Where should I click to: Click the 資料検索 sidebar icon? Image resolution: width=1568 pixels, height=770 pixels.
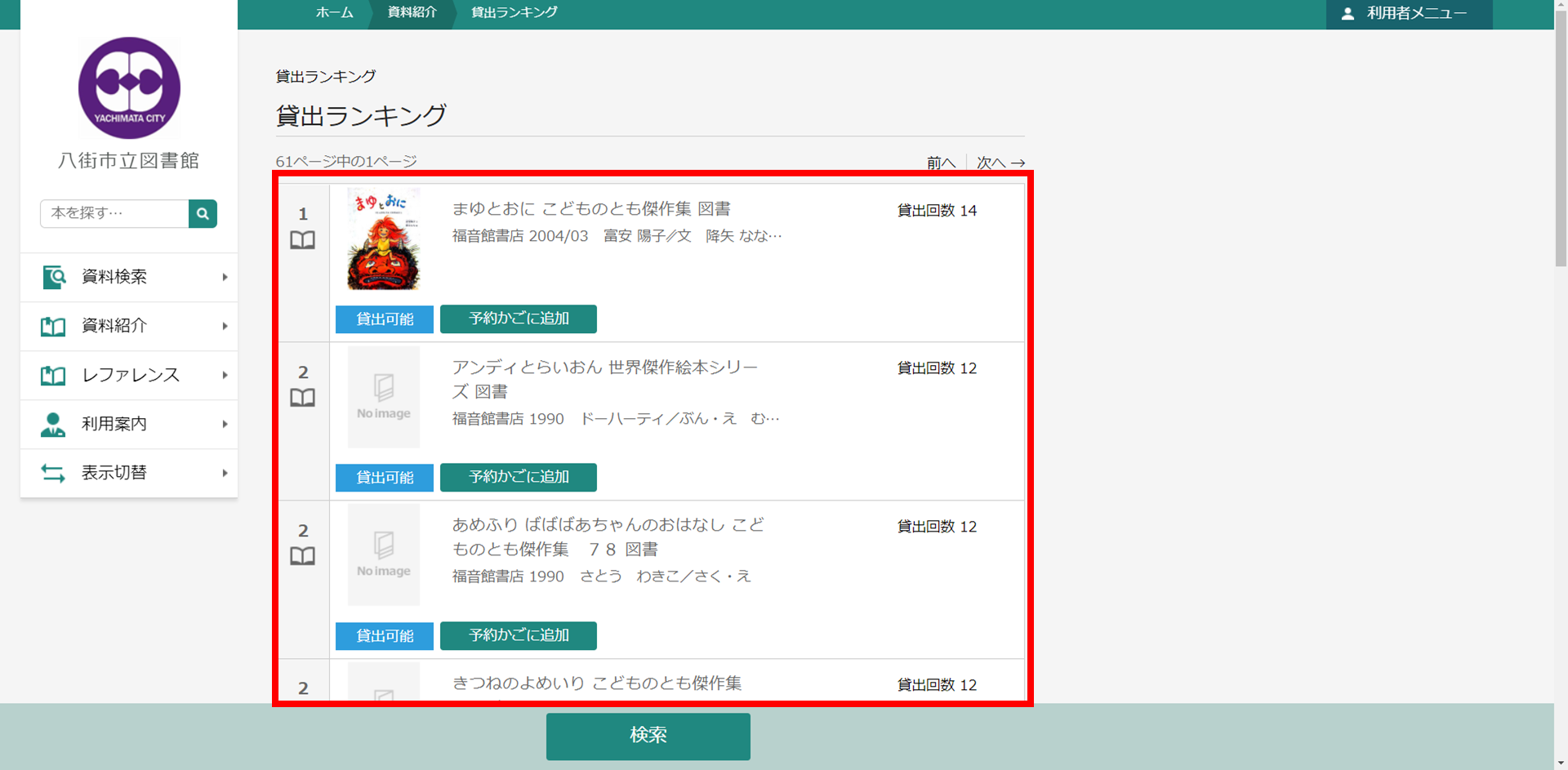click(x=53, y=278)
